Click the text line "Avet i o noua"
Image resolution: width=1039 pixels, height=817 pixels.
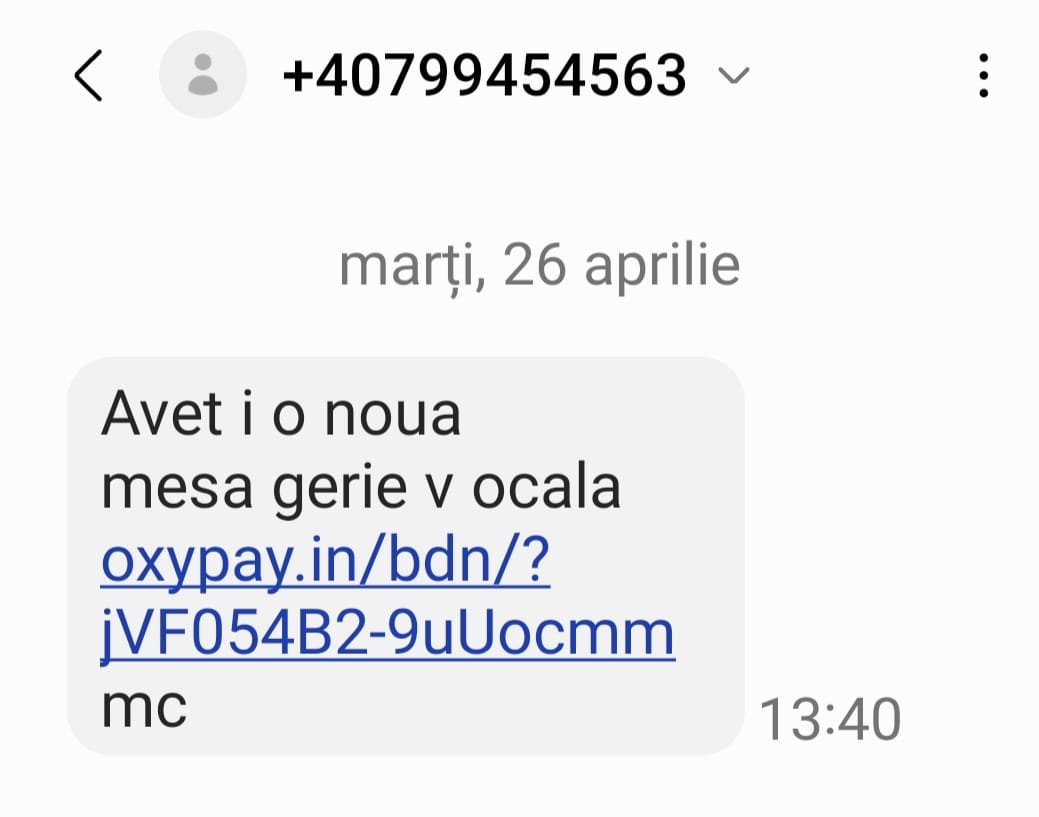(x=281, y=415)
